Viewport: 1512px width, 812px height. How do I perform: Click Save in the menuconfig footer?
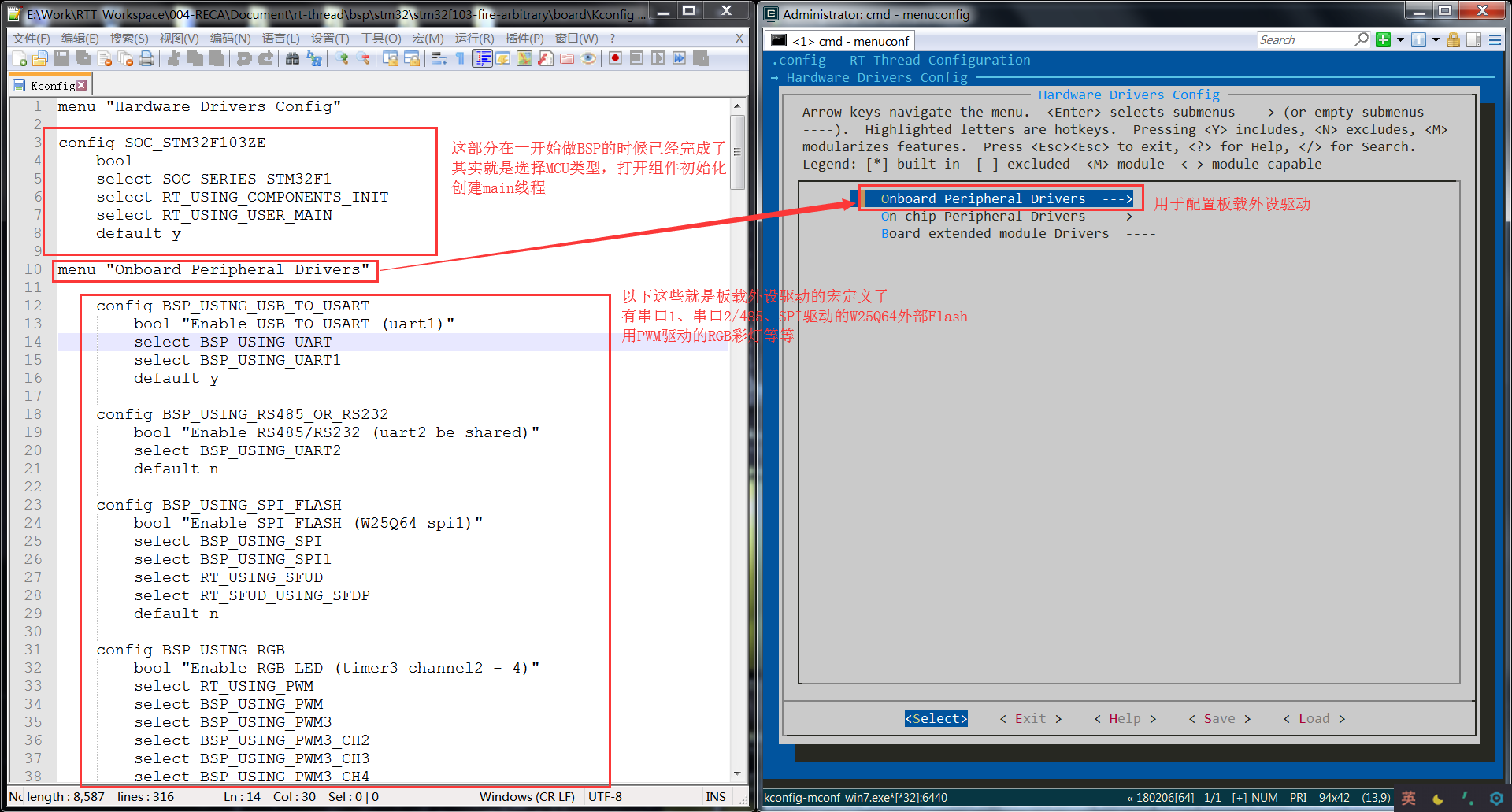[1219, 718]
